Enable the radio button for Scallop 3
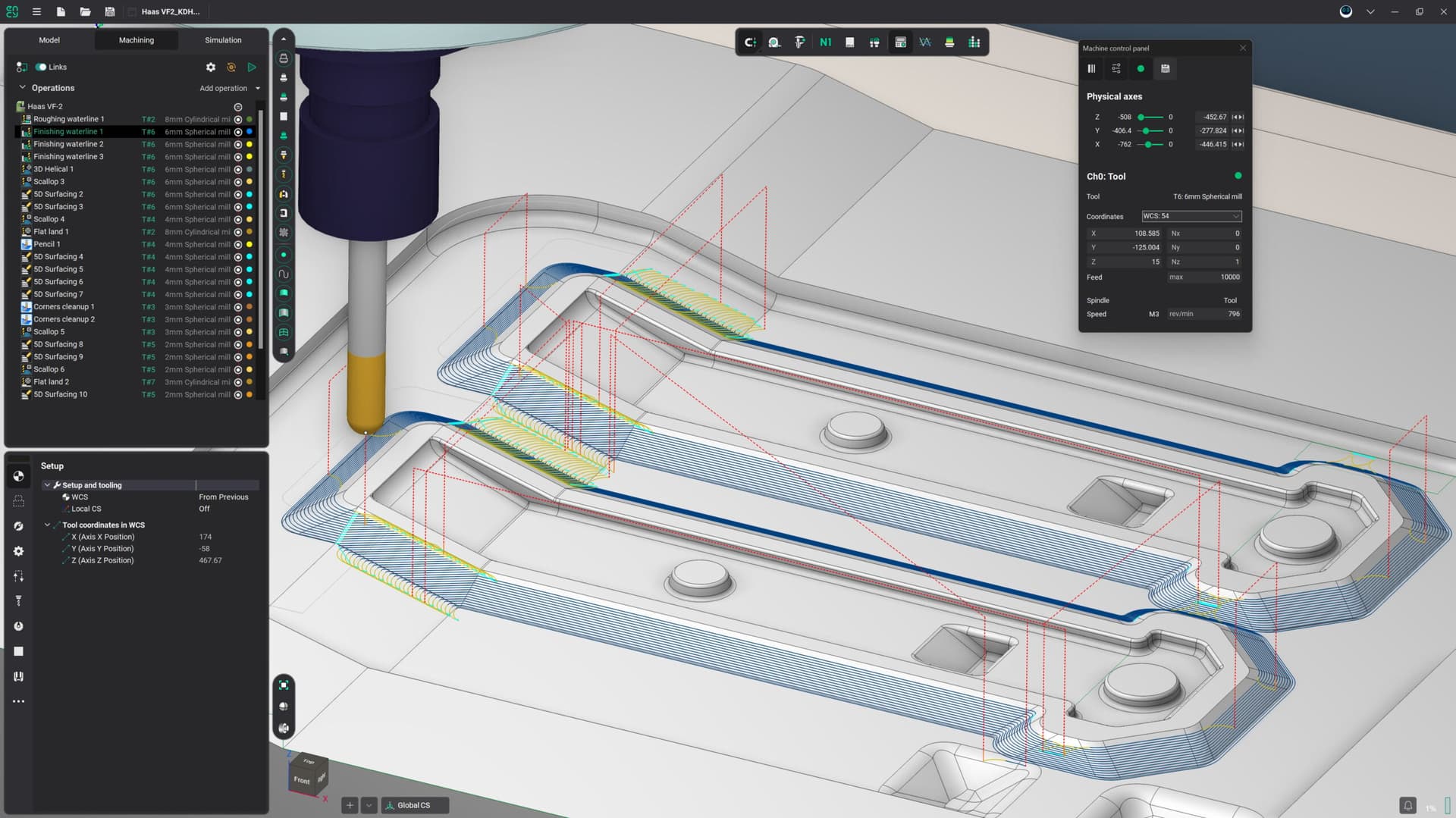1456x818 pixels. (x=237, y=181)
